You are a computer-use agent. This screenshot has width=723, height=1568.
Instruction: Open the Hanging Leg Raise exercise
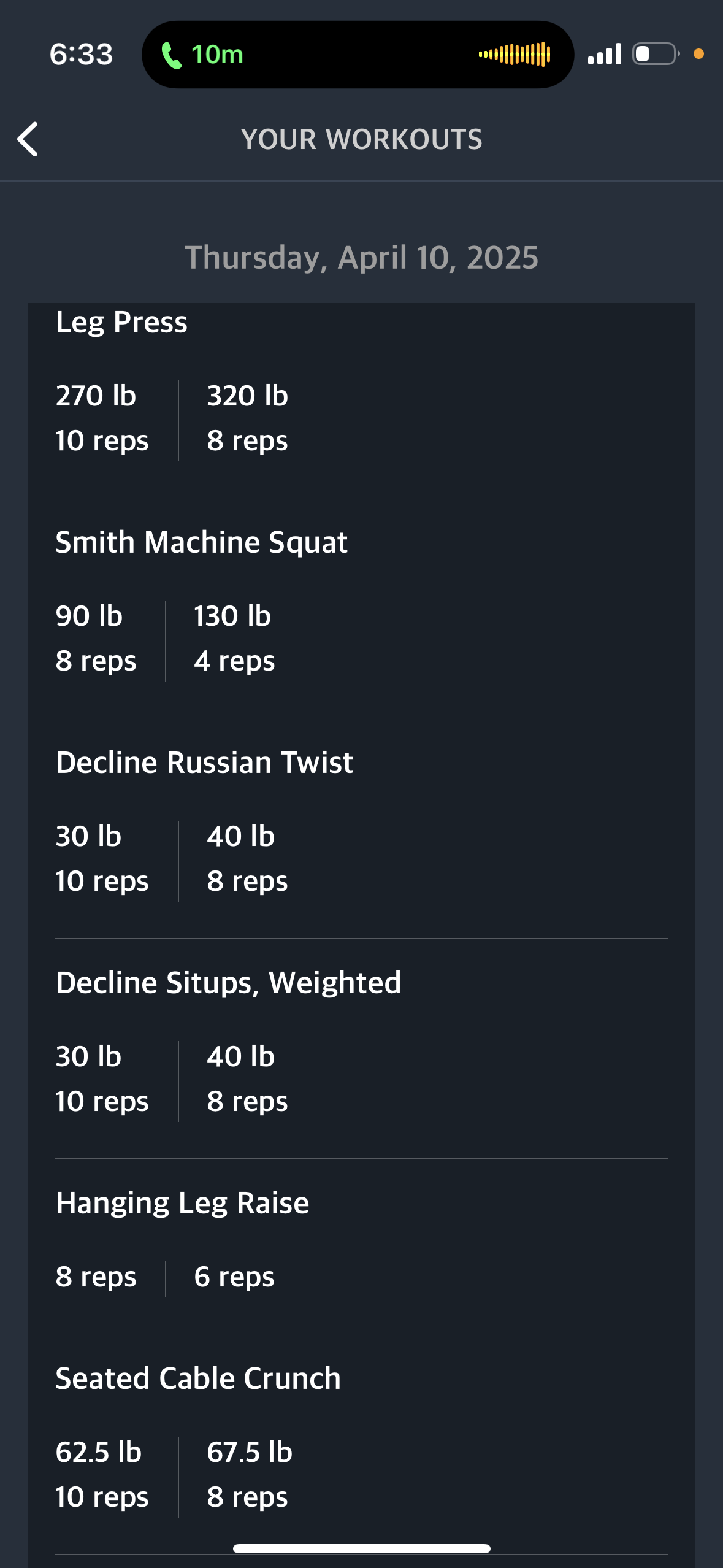pos(182,1203)
